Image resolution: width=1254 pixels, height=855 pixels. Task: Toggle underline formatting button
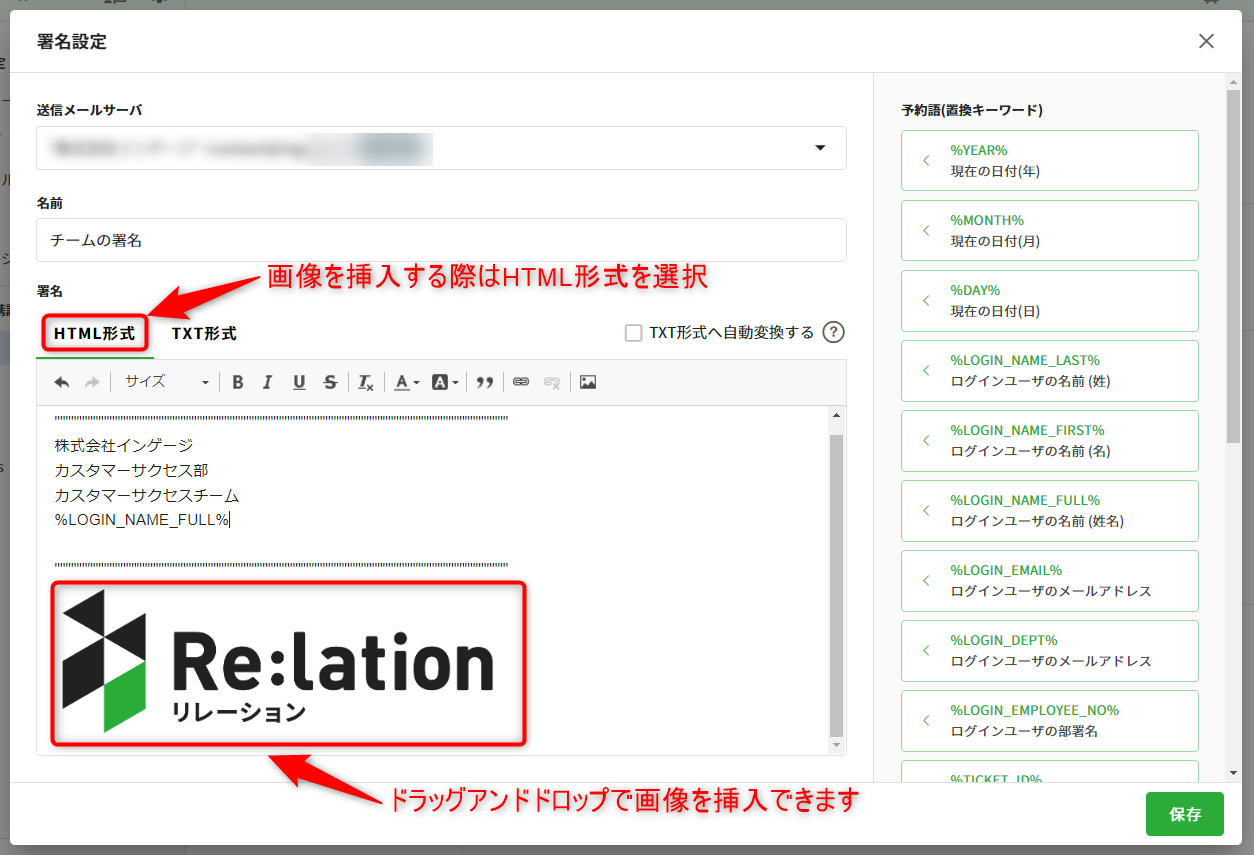point(299,382)
